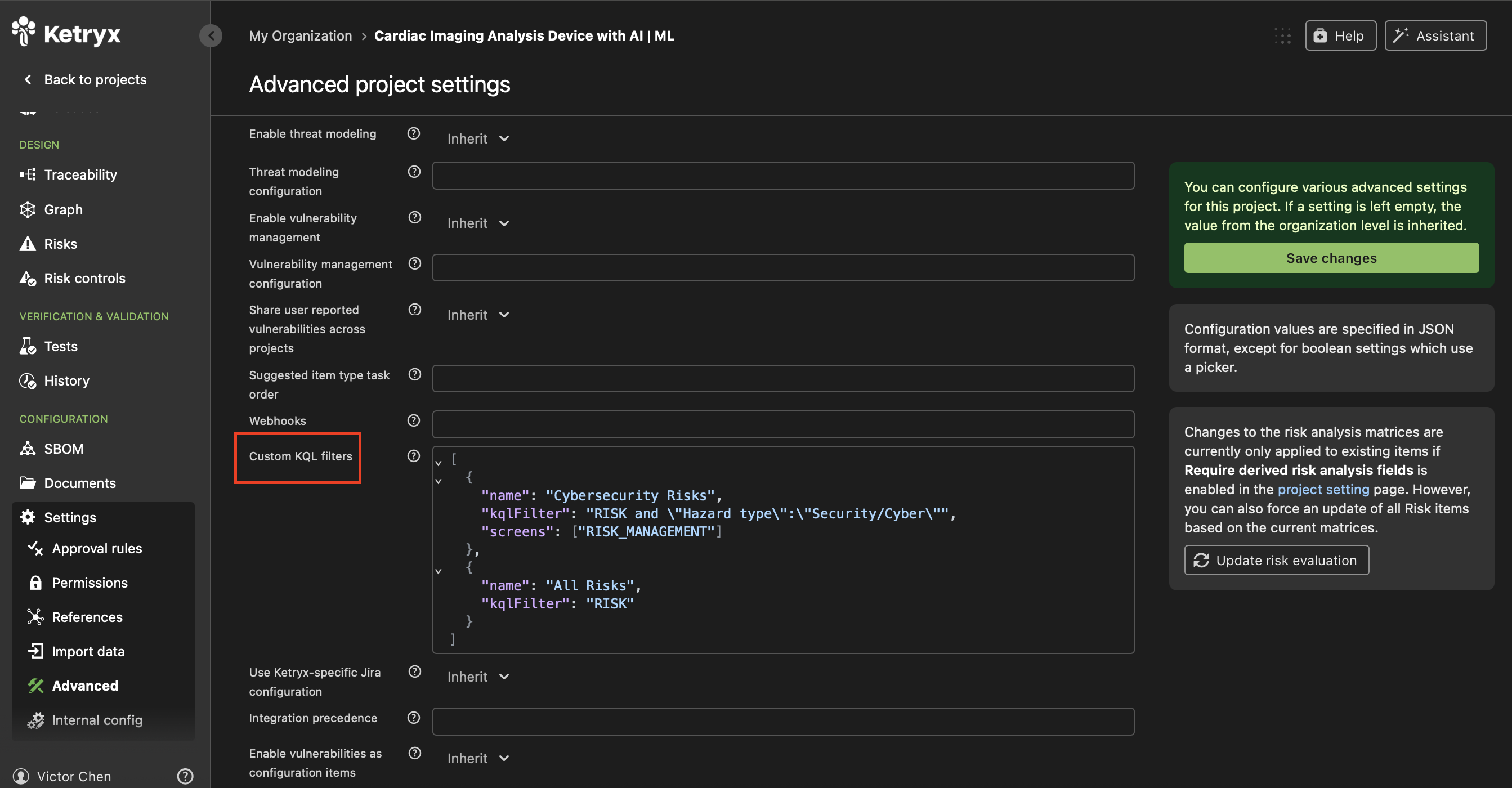1512x788 pixels.
Task: Click the help icon for Suggested item type task order
Action: (414, 374)
